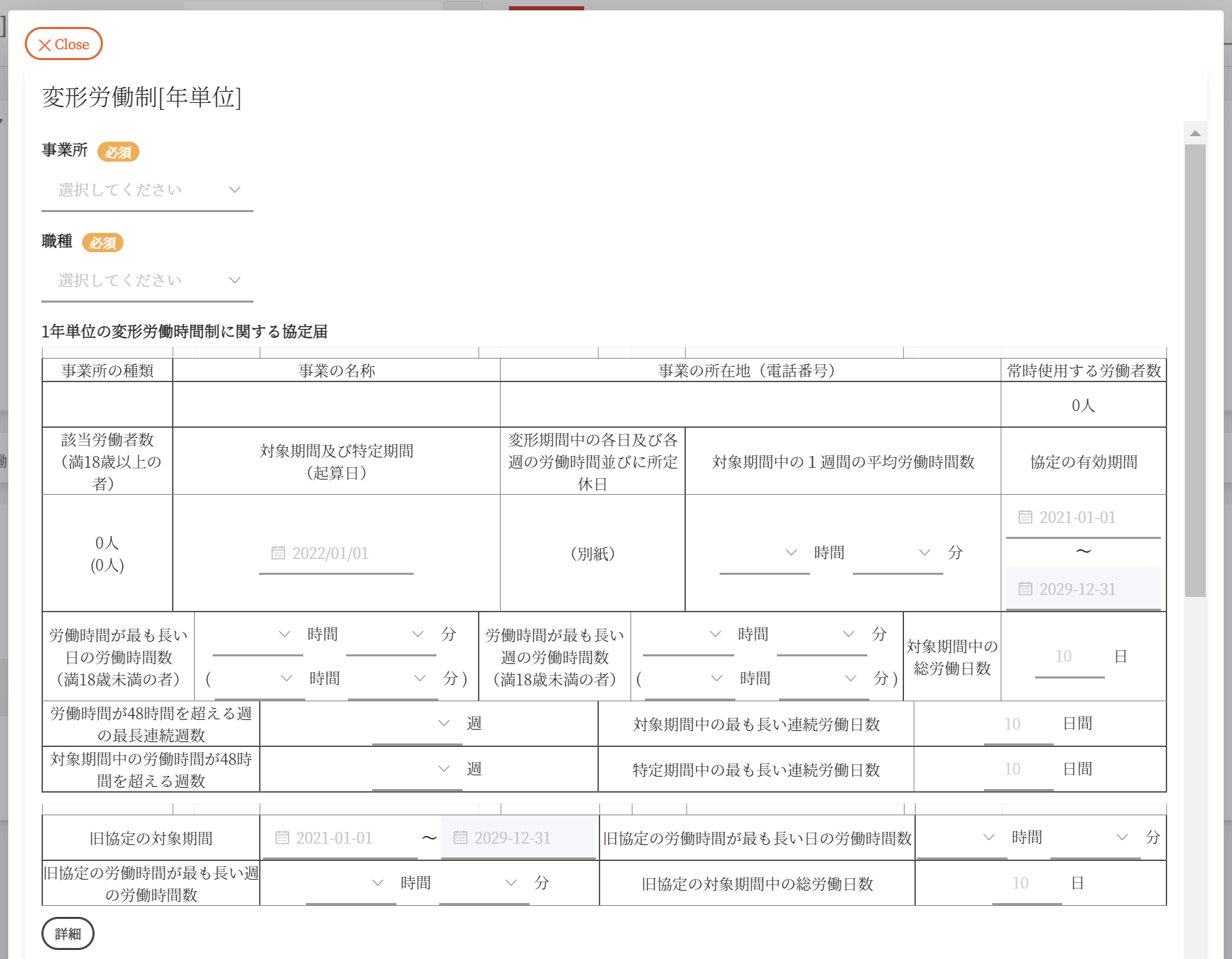Screen dimensions: 1232x959
Task: Expand hours dropdown for 1週間の平均労働時間数
Action: click(x=764, y=553)
